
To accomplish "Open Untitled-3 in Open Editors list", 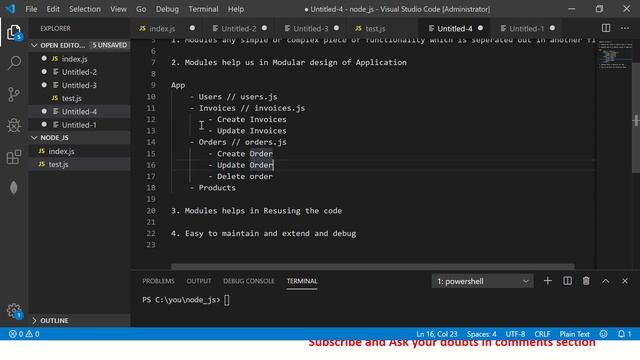I will pyautogui.click(x=79, y=85).
